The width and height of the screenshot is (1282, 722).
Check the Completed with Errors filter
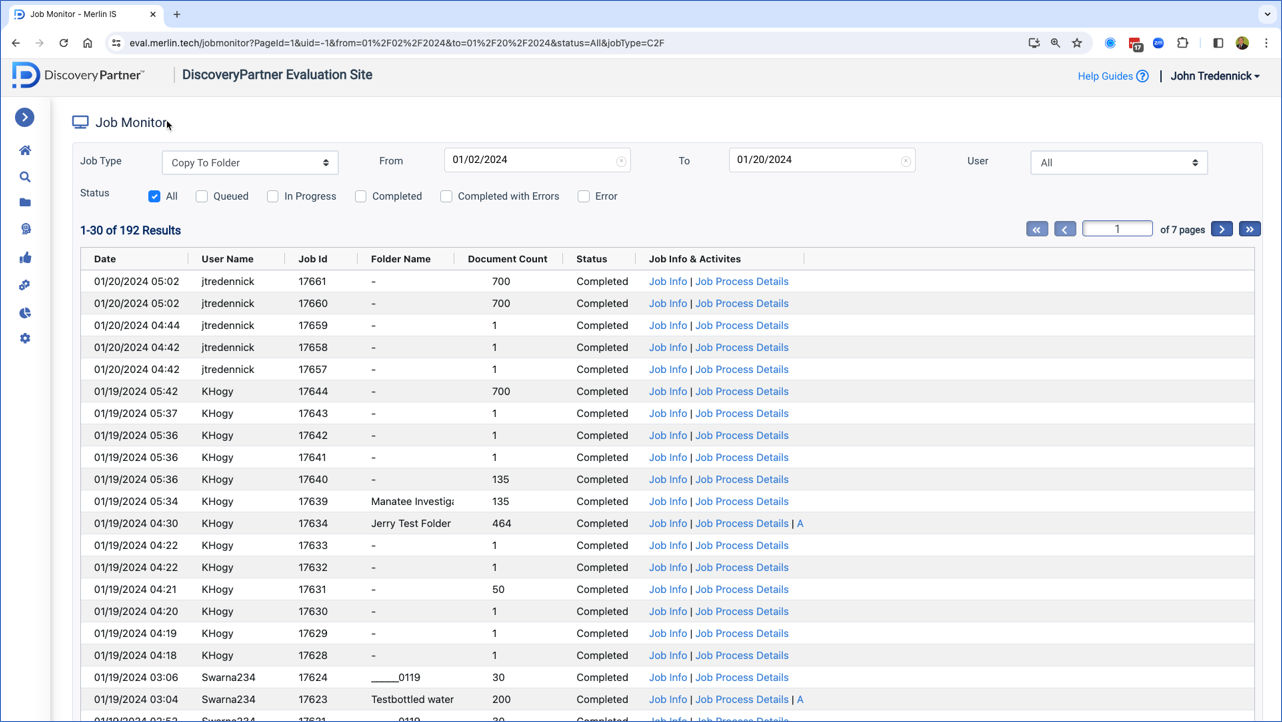tap(446, 197)
